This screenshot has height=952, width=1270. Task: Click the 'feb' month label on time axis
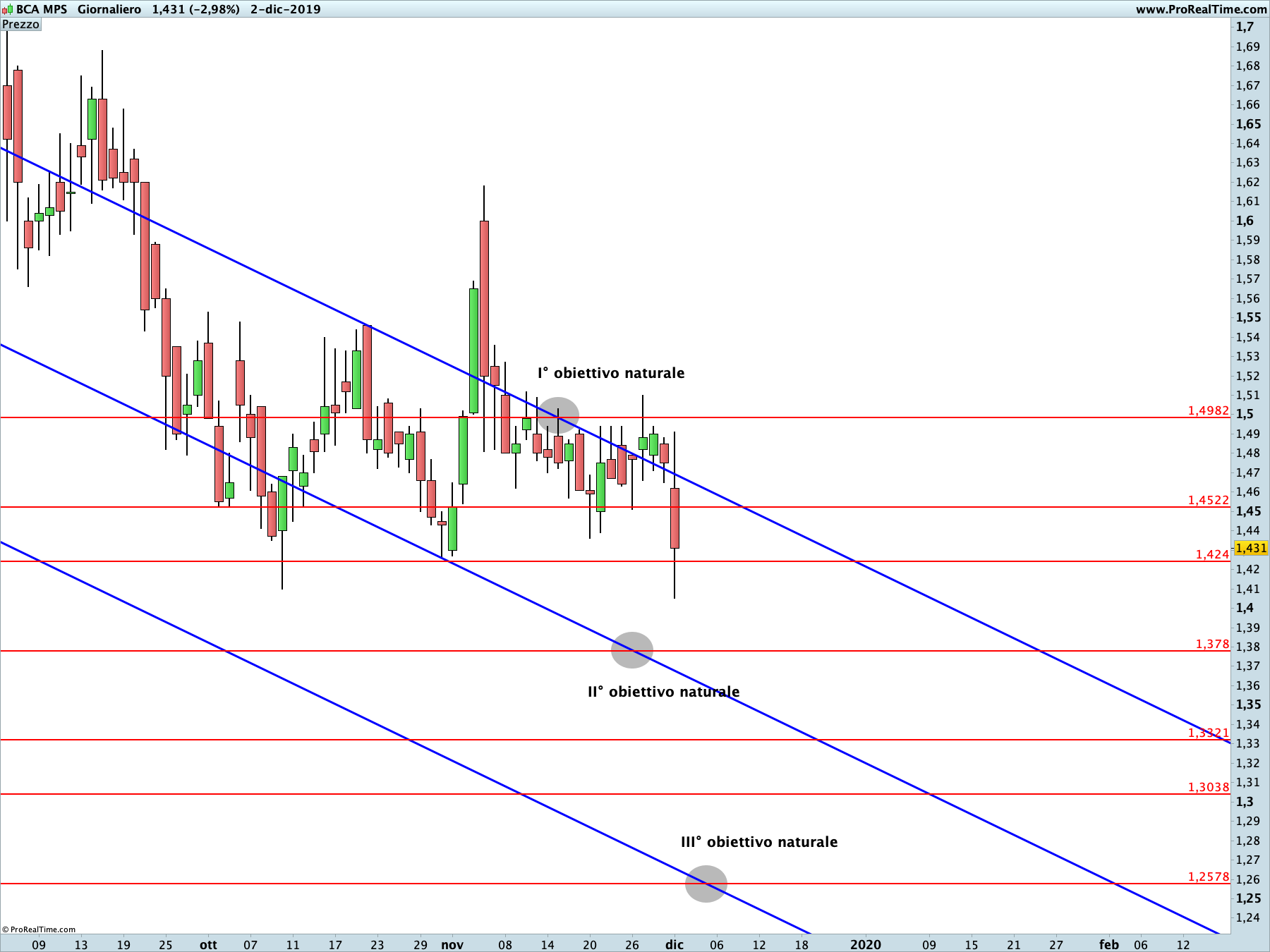click(1109, 945)
